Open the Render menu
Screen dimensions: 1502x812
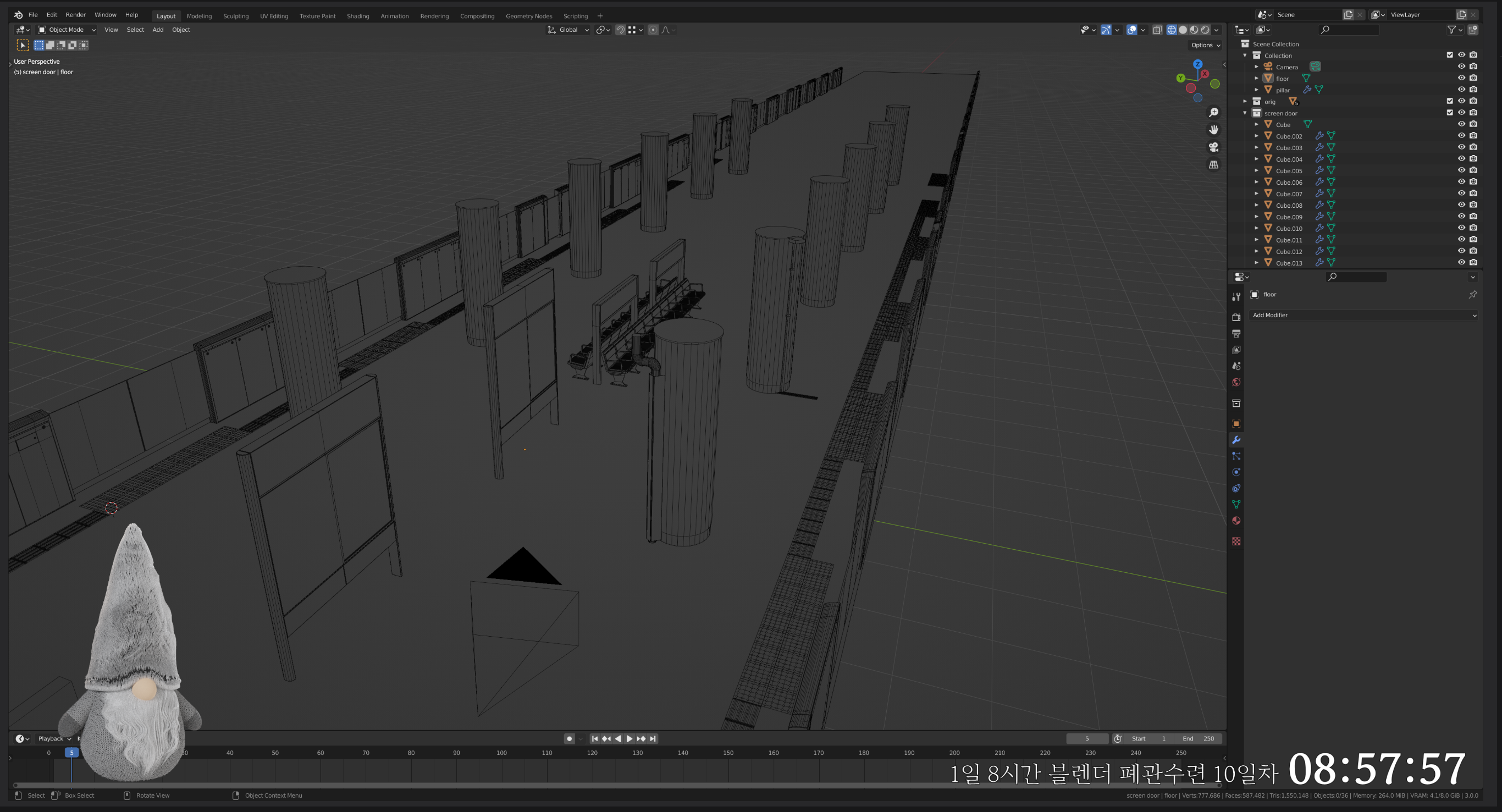(75, 15)
